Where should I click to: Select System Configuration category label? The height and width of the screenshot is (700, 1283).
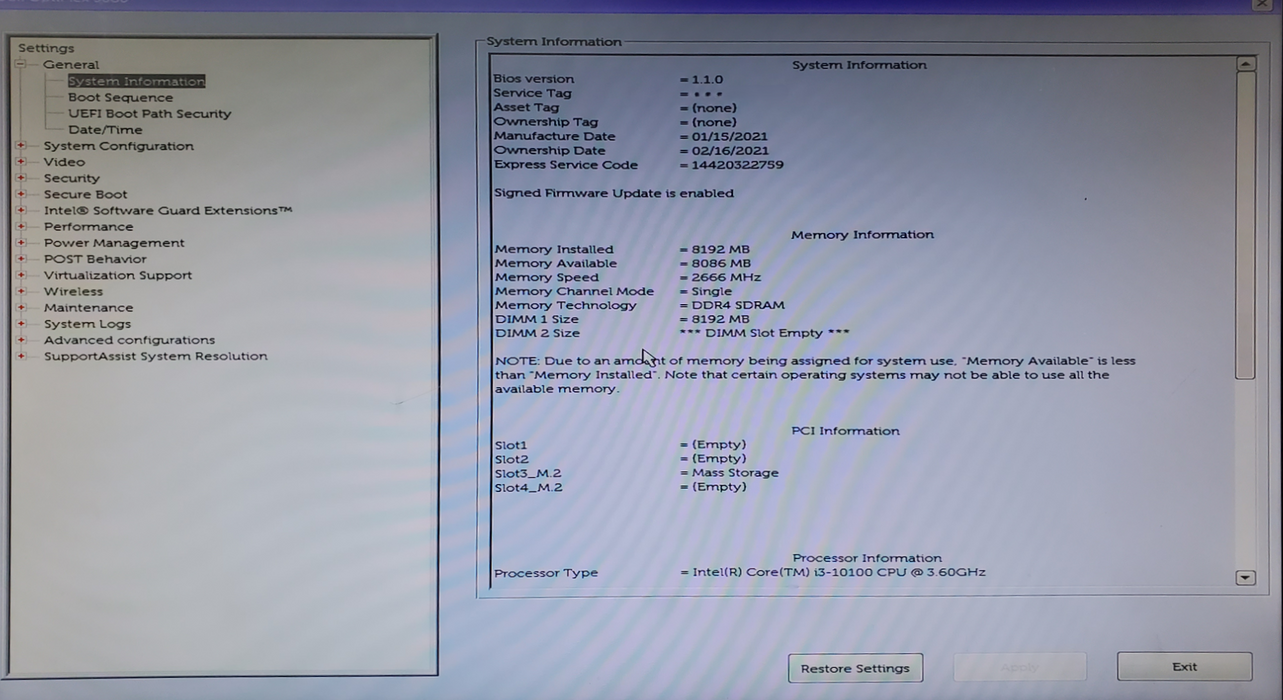(x=118, y=146)
